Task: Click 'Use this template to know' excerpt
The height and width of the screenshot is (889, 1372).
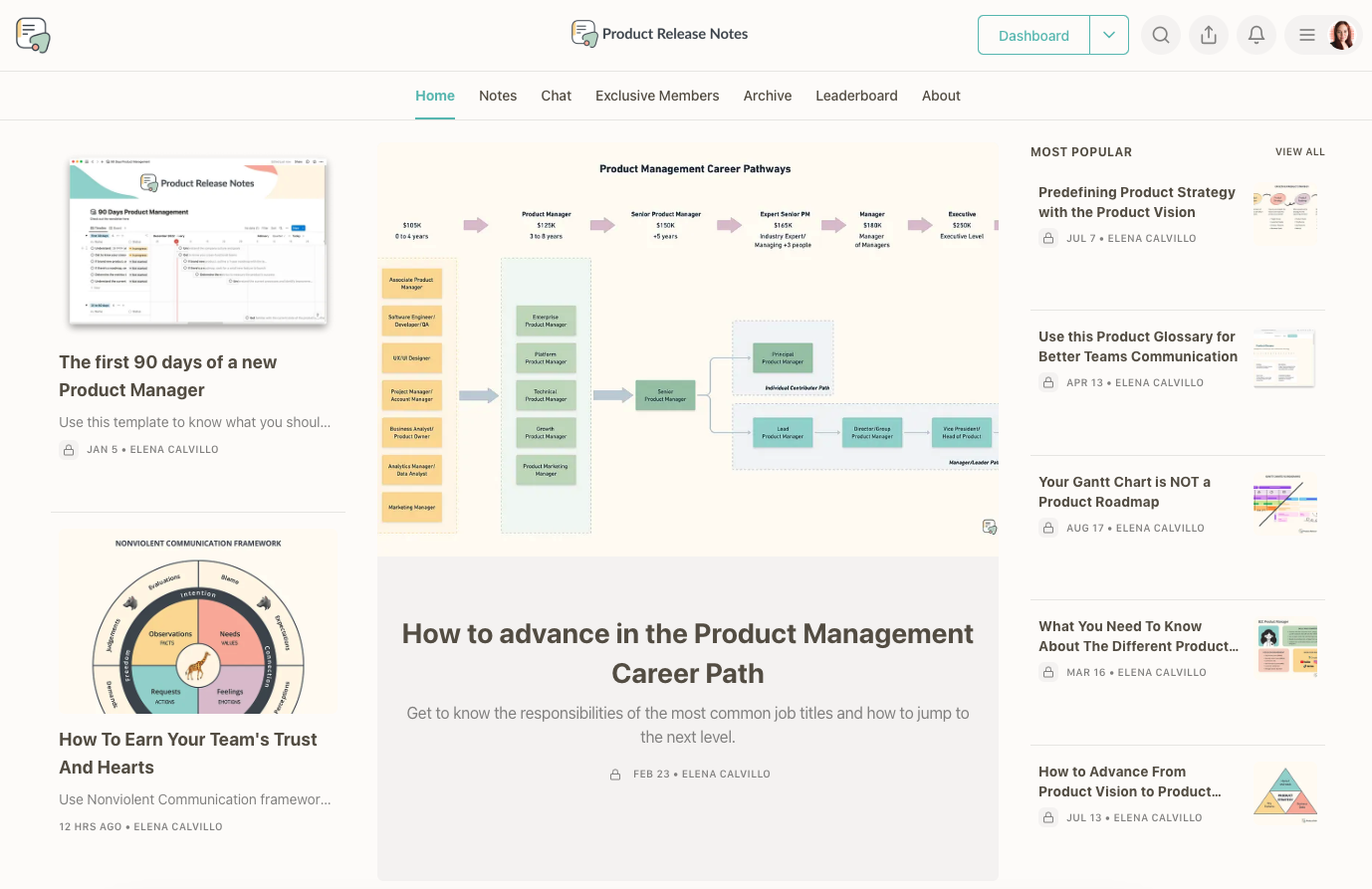Action: click(195, 422)
